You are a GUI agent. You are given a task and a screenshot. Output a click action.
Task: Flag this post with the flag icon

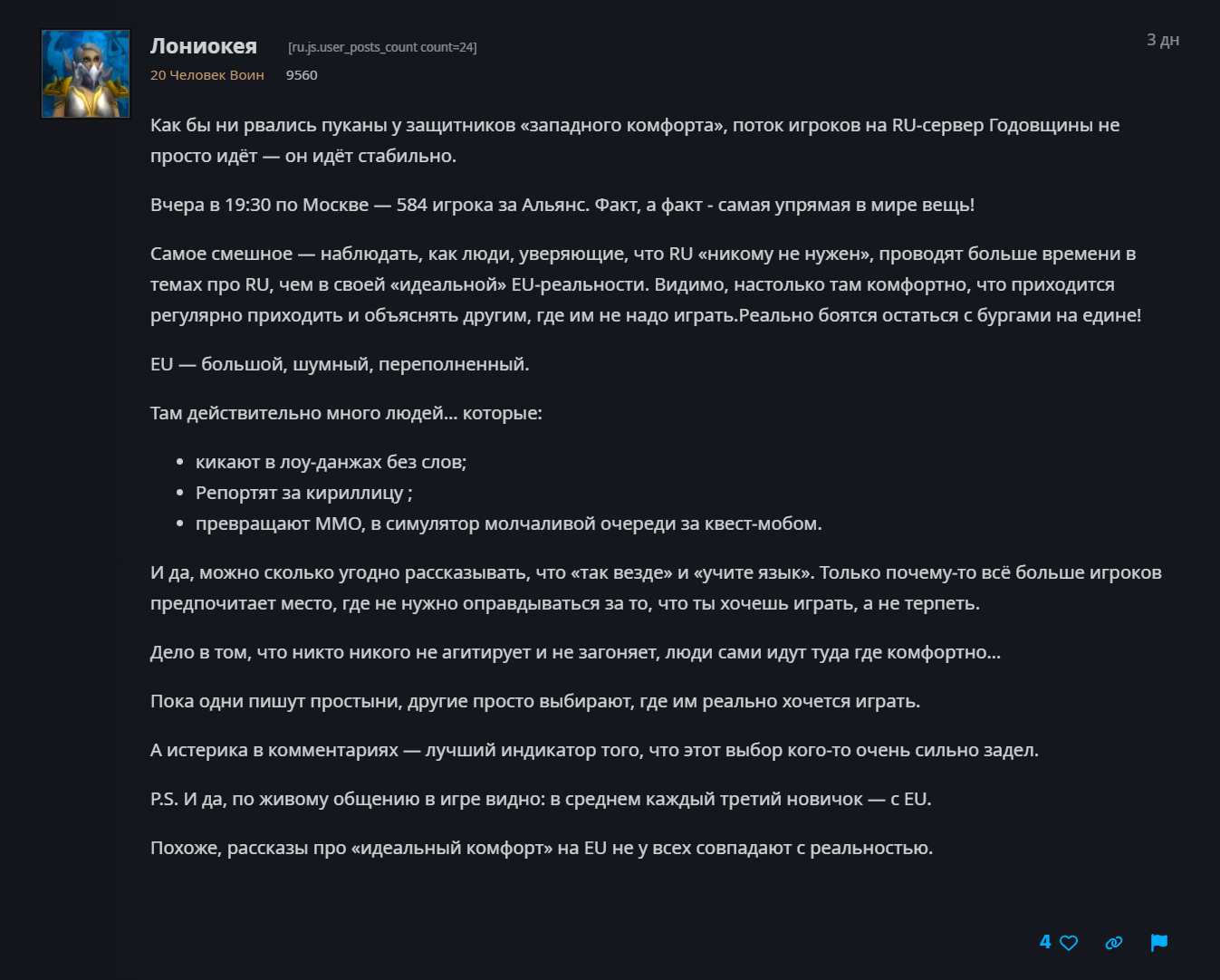[1159, 943]
